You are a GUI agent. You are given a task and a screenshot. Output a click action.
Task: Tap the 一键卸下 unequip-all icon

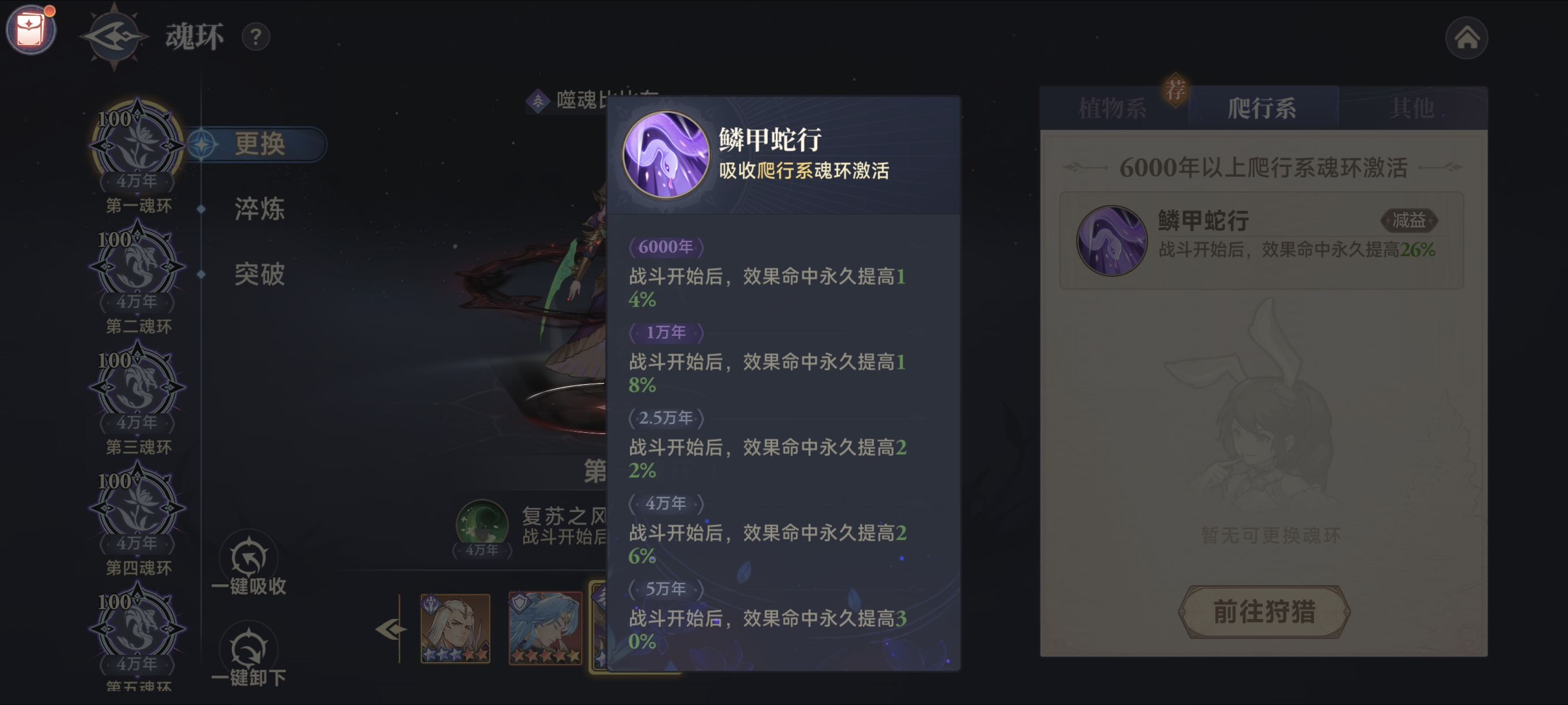point(249,656)
